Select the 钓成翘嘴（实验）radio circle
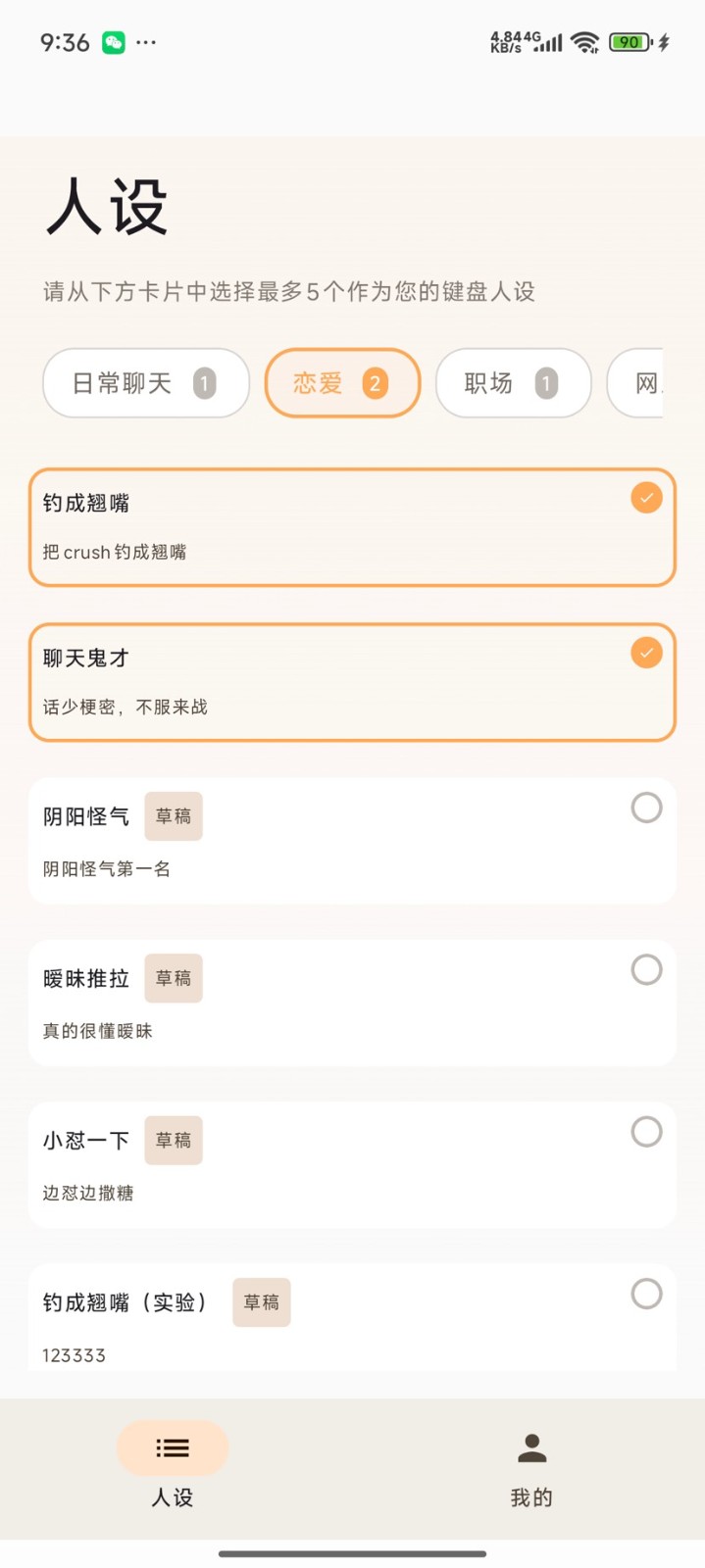Screen dimensions: 705x1568 646,1294
